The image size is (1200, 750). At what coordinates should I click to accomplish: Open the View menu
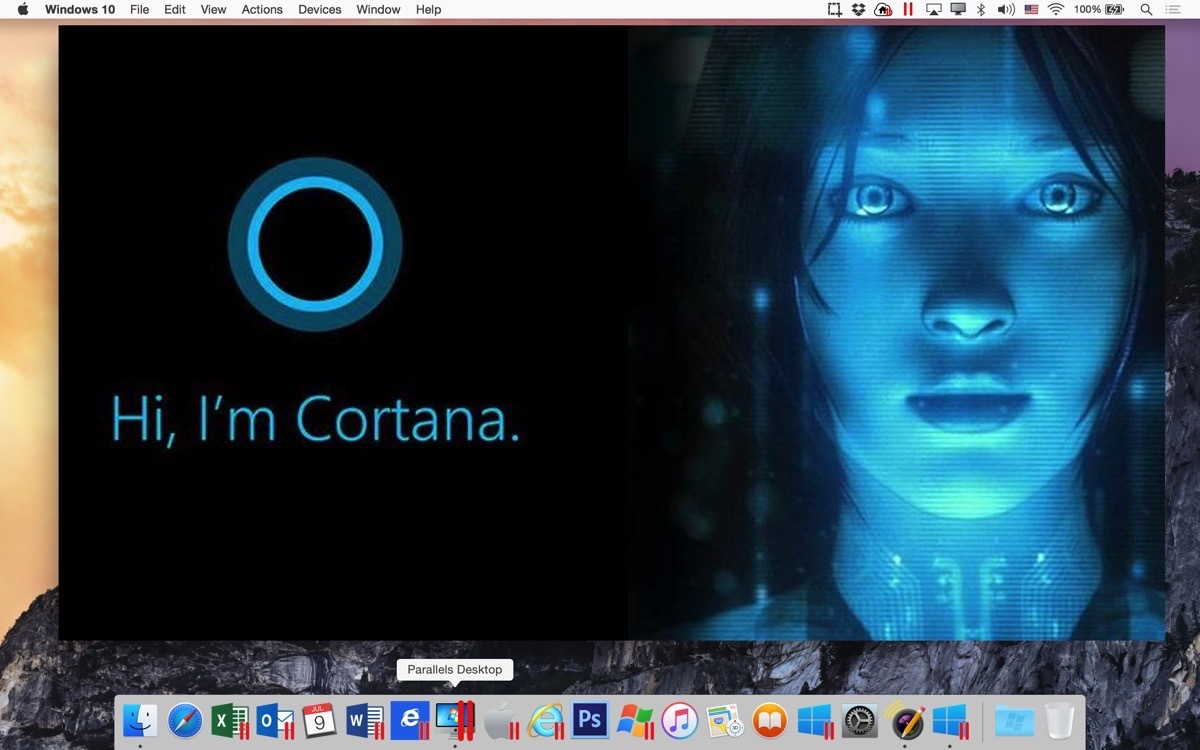(213, 10)
